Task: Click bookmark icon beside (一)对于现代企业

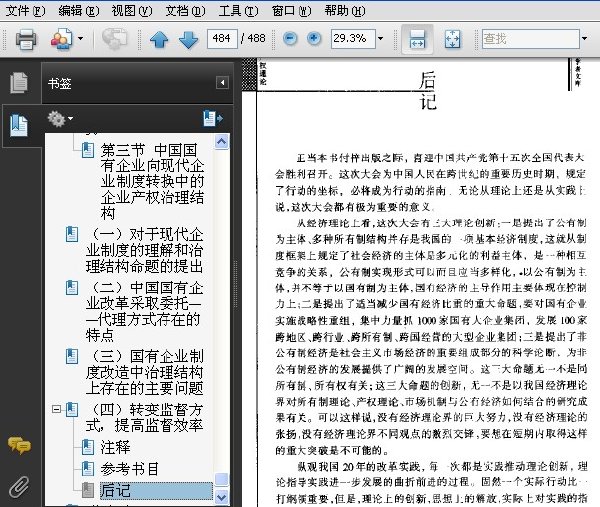Action: (x=72, y=234)
